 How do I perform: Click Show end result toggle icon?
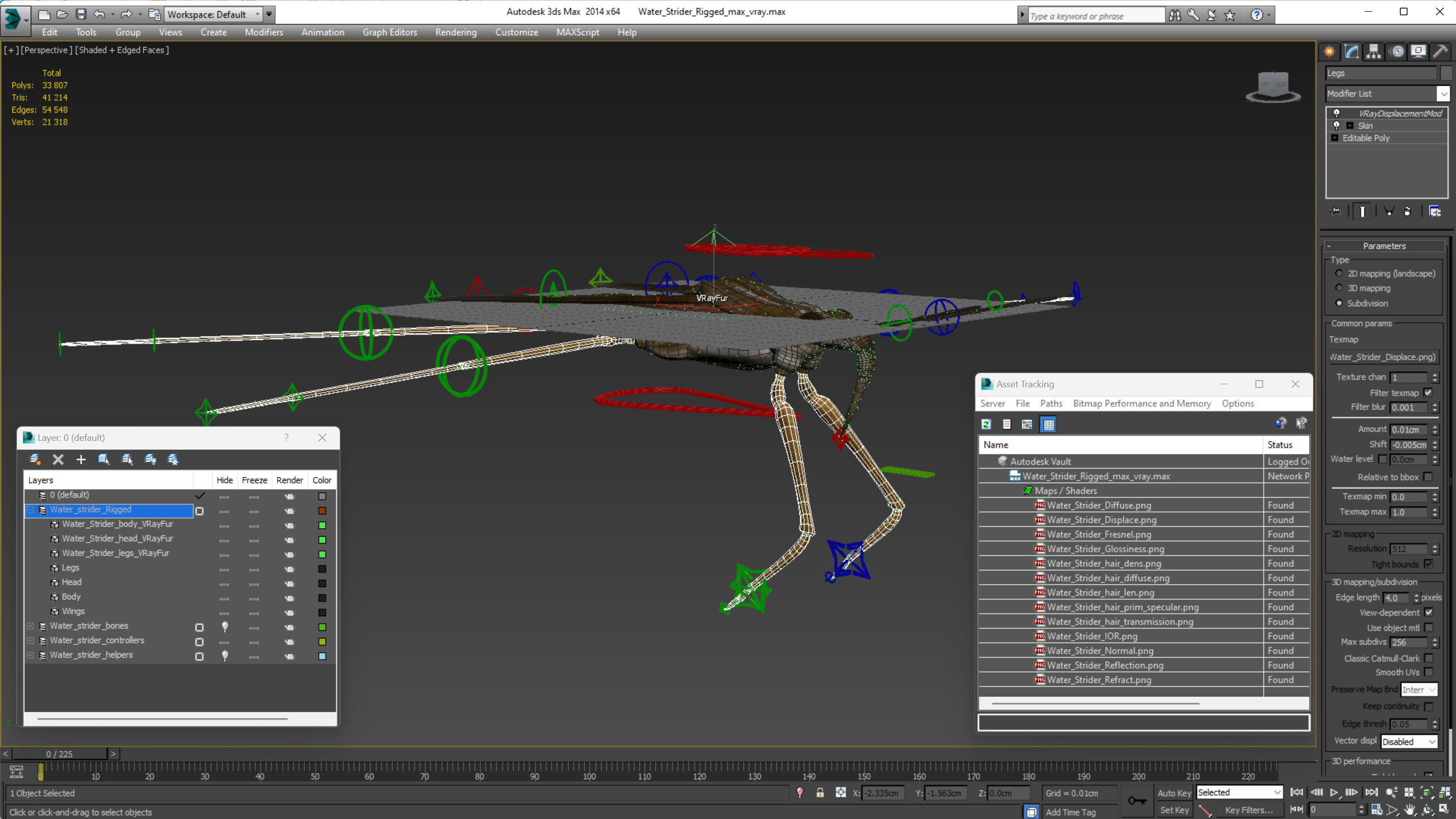[1362, 211]
